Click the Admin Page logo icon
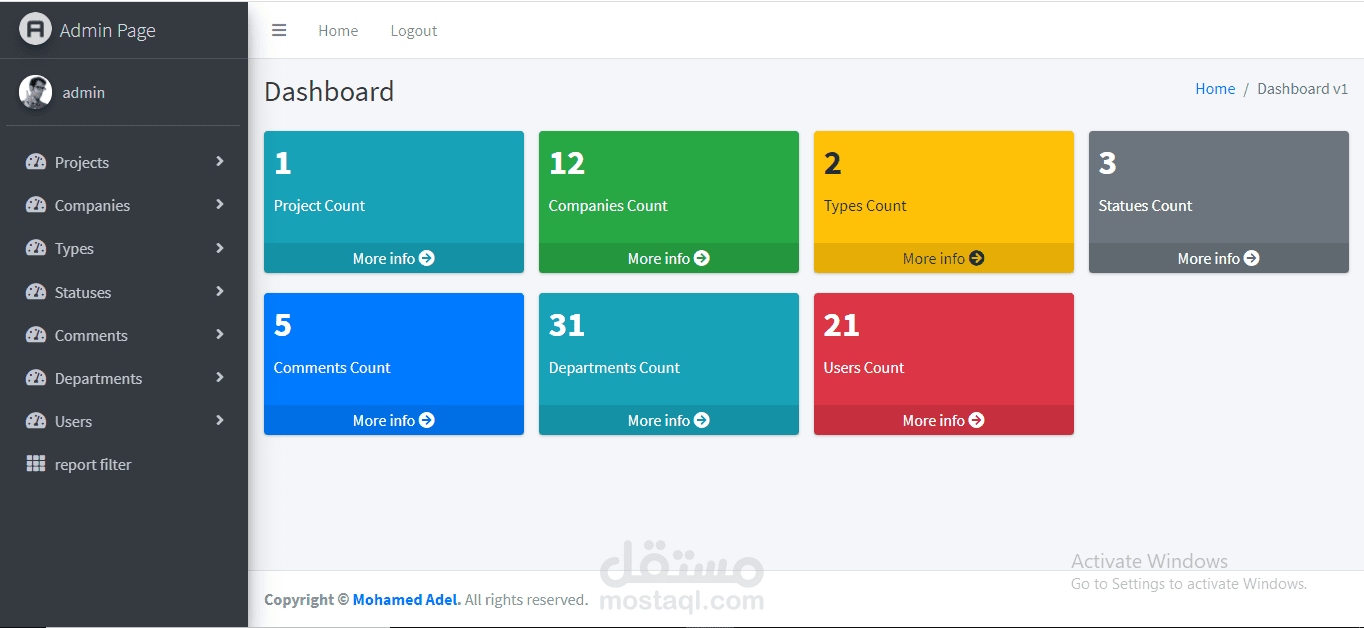The height and width of the screenshot is (628, 1364). coord(35,28)
